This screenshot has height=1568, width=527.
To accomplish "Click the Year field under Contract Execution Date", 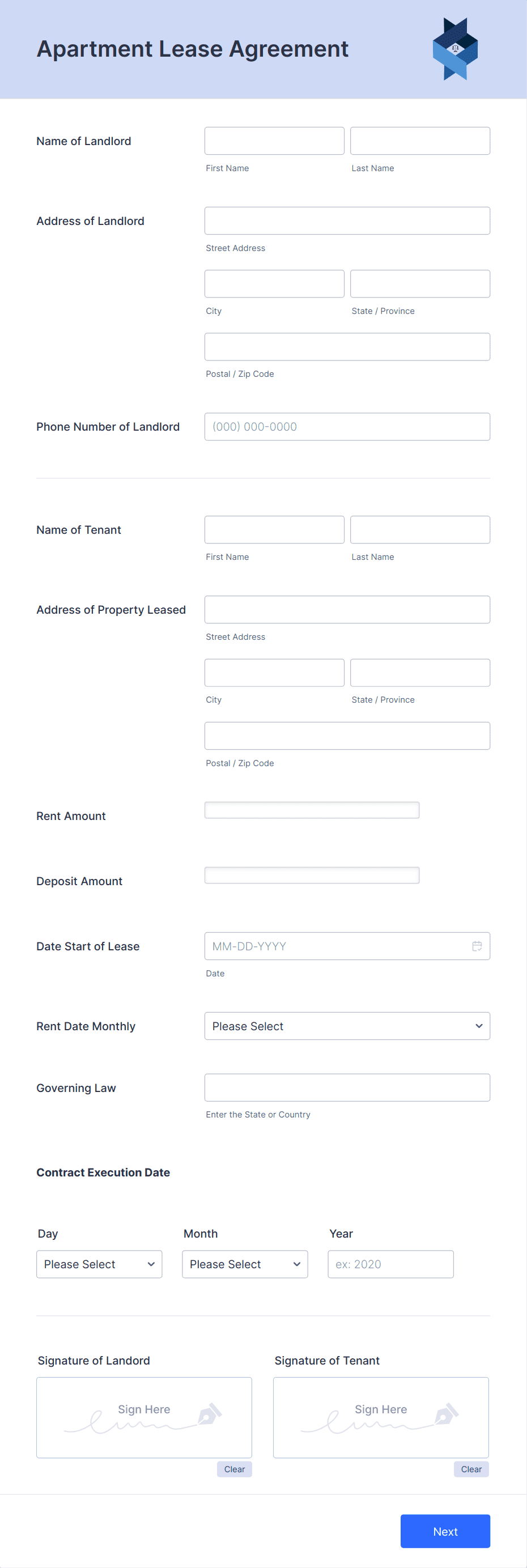I will [x=390, y=1264].
